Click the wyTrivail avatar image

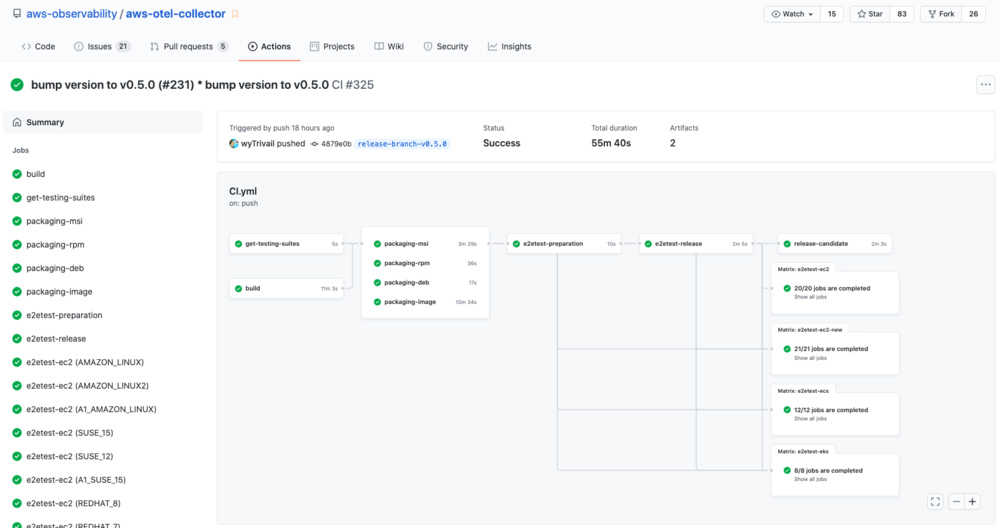point(234,144)
